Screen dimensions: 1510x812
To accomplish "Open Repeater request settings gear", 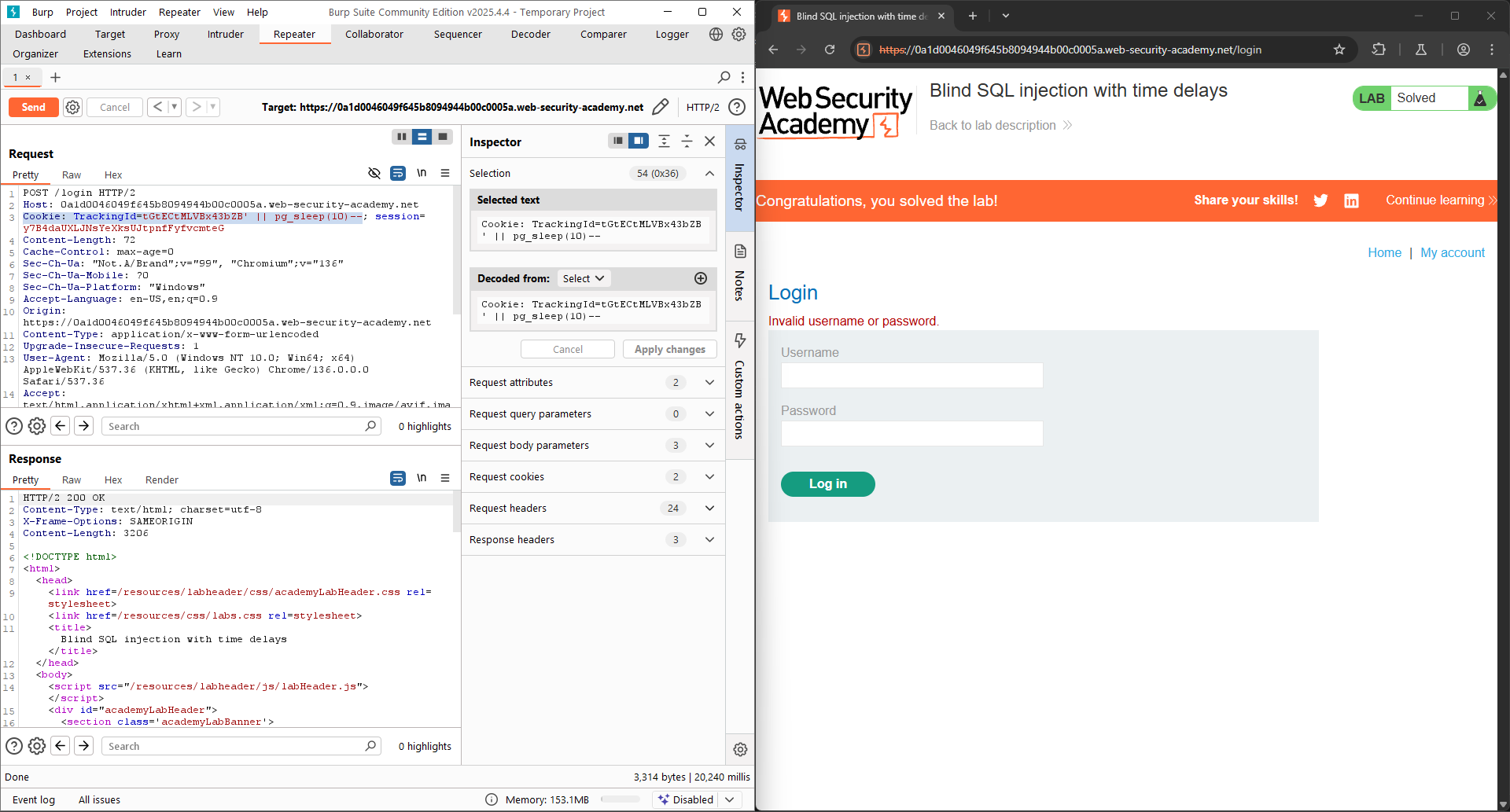I will (x=72, y=107).
